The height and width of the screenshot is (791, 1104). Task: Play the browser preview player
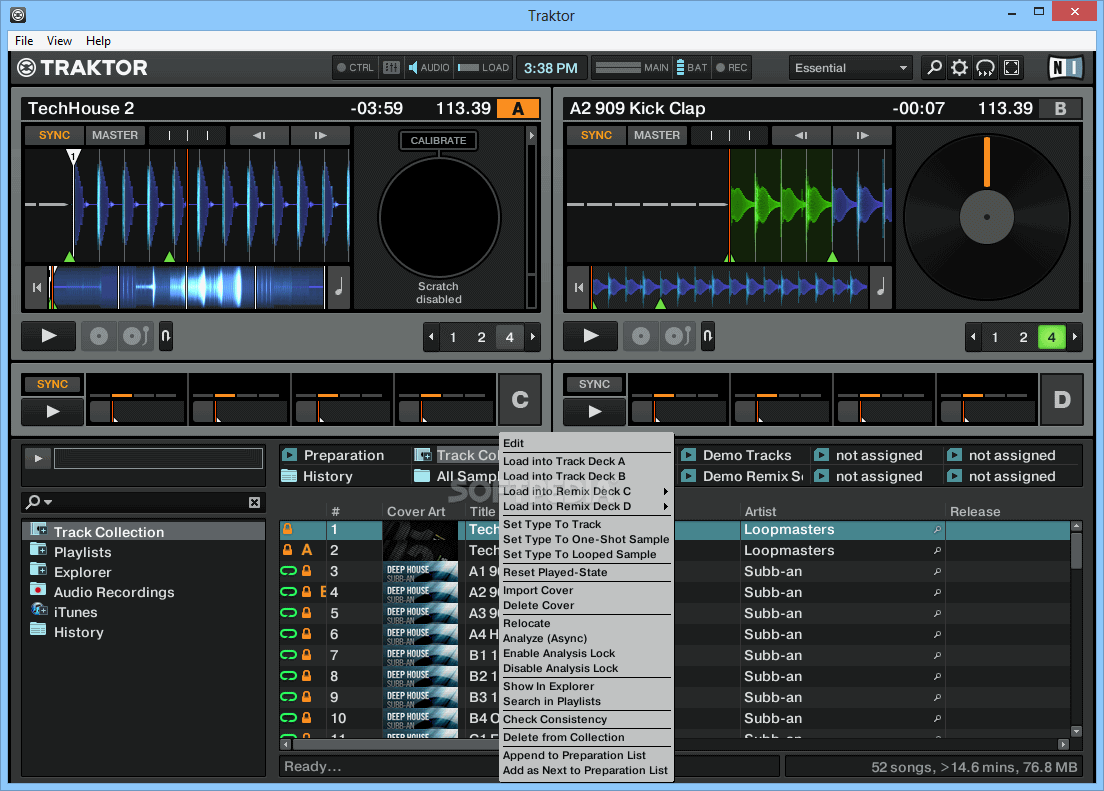pyautogui.click(x=38, y=459)
